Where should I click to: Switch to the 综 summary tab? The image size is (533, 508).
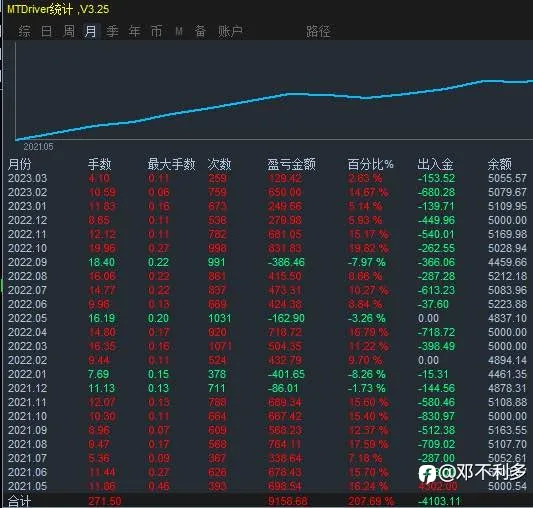(x=24, y=32)
